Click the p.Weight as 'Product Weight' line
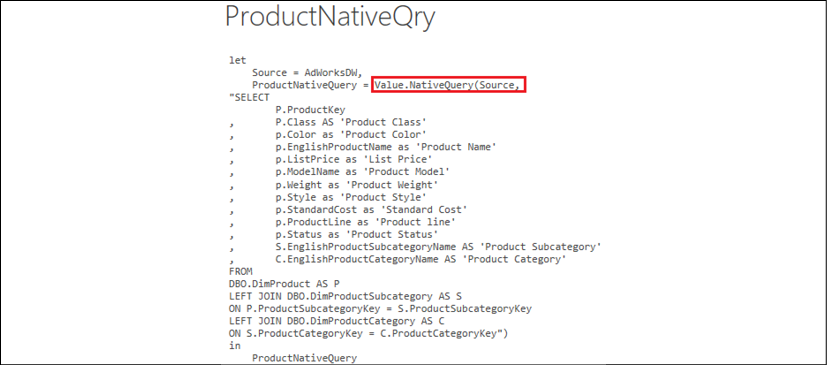The image size is (827, 365). click(x=357, y=185)
